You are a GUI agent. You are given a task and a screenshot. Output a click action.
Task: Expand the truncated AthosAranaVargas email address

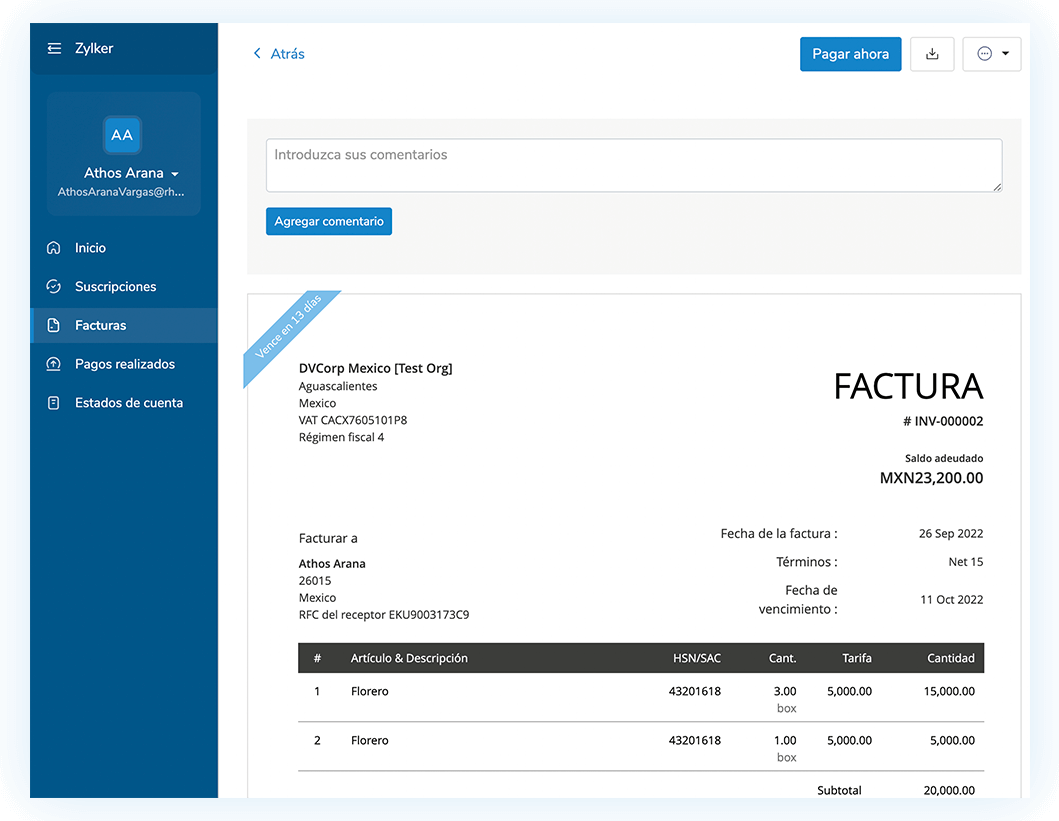coord(123,191)
